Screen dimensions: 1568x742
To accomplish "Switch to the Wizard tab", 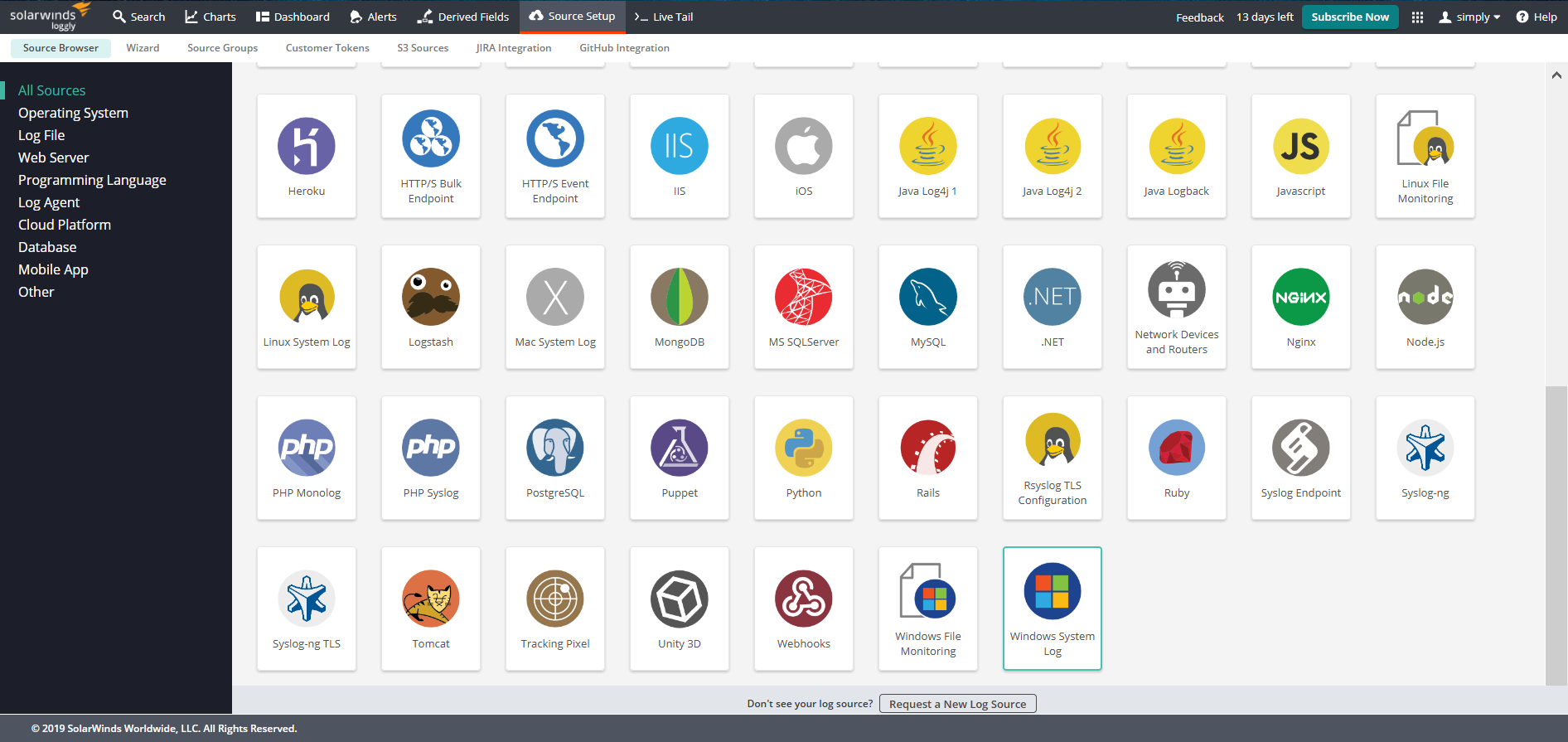I will pyautogui.click(x=143, y=48).
